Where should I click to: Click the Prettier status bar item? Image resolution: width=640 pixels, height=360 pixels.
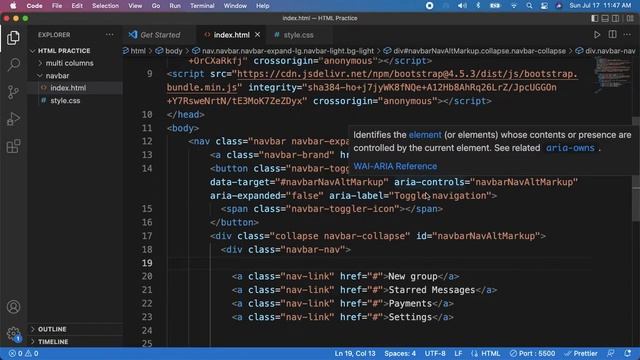(581, 353)
